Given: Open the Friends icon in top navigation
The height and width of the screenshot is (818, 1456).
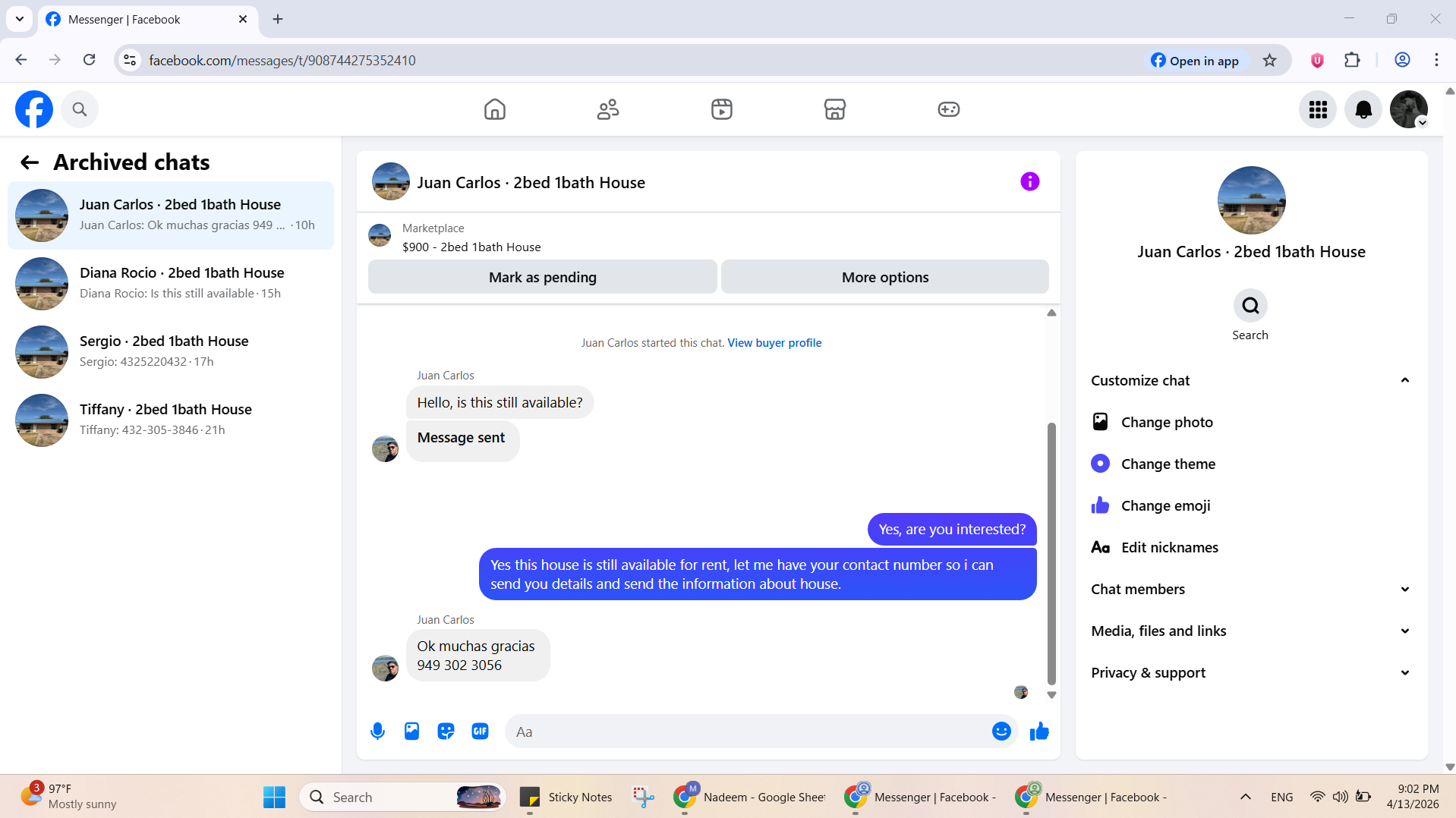Looking at the screenshot, I should click(607, 109).
